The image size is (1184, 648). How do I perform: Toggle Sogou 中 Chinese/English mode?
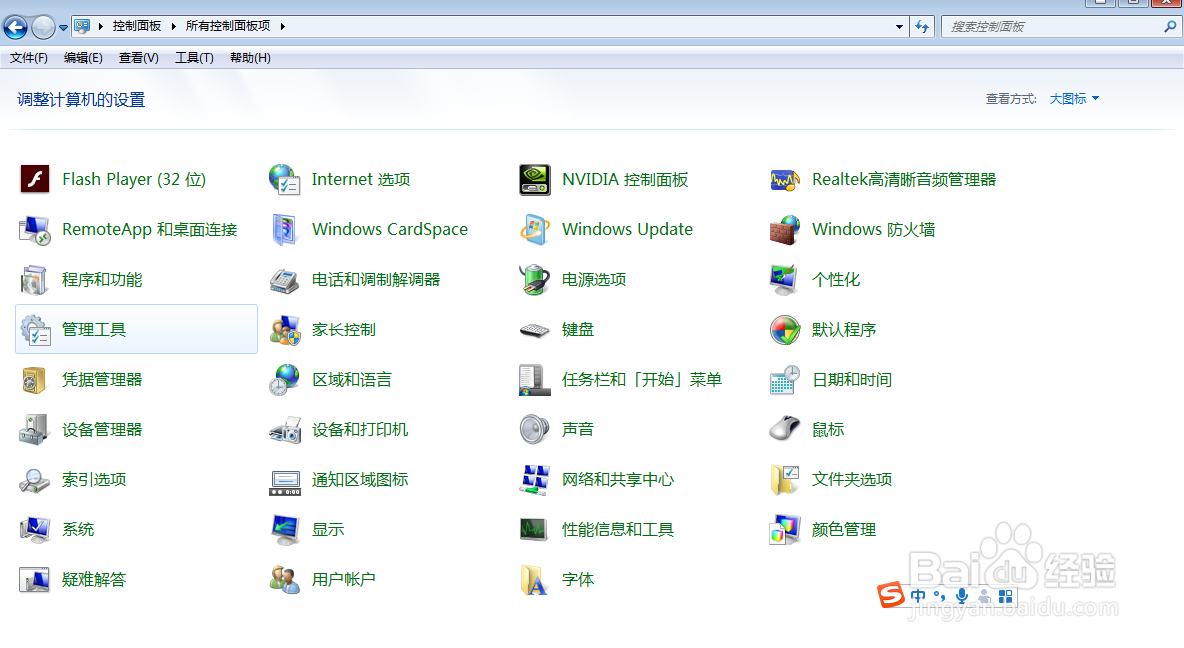918,596
